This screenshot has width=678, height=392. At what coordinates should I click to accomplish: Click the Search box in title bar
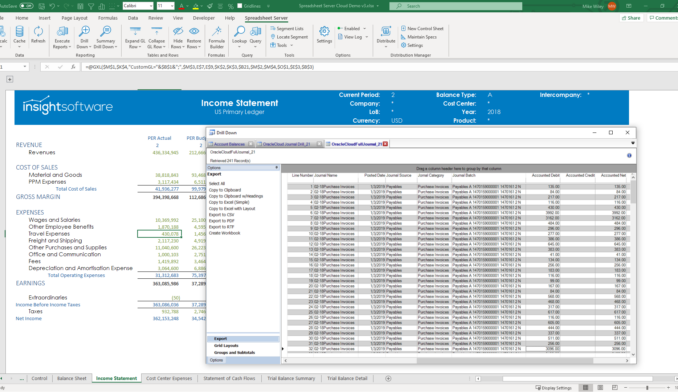point(455,6)
